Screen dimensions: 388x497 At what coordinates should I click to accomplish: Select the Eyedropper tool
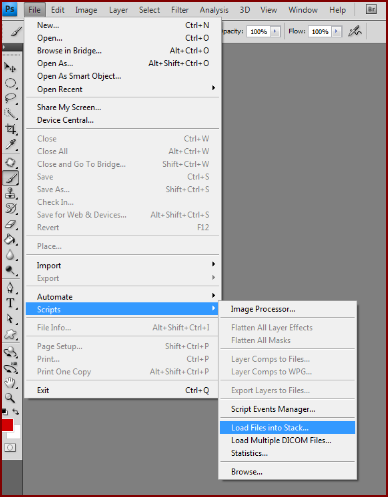tap(10, 145)
